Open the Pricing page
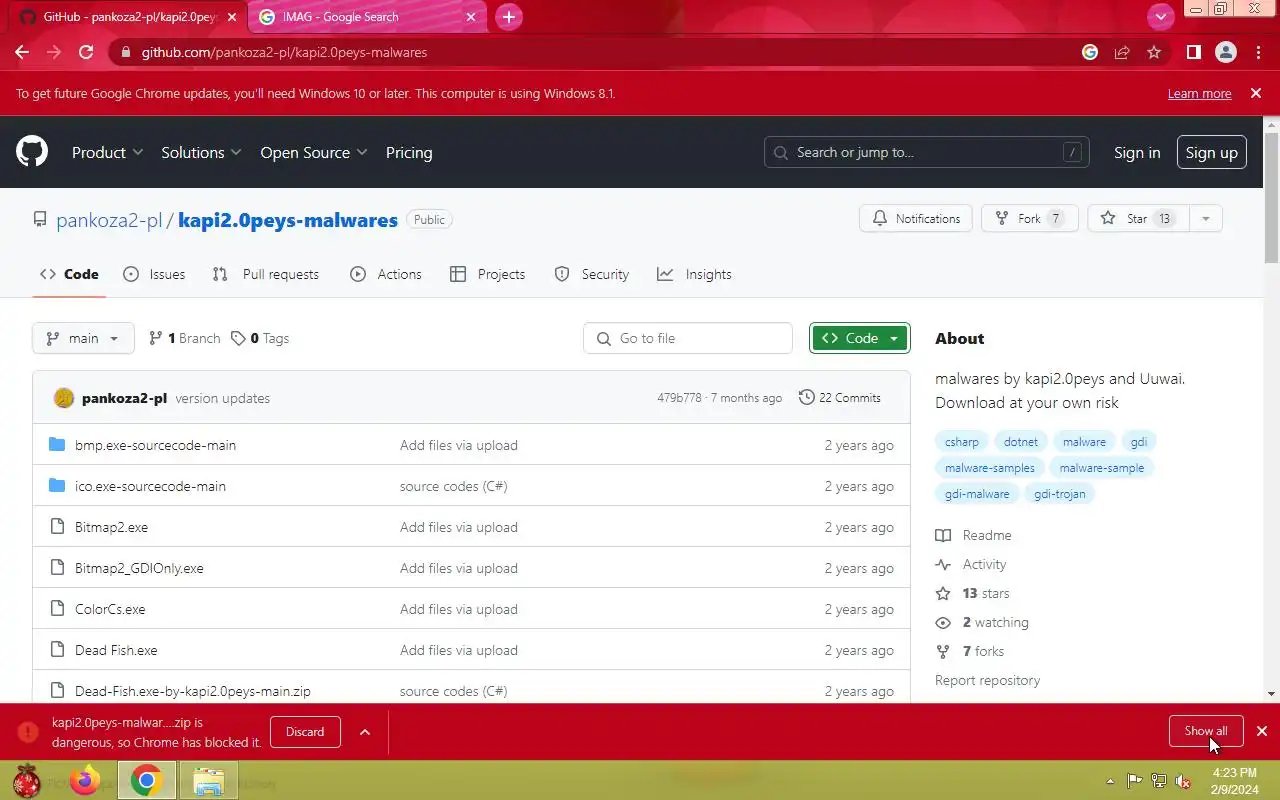The height and width of the screenshot is (800, 1280). pos(409,152)
